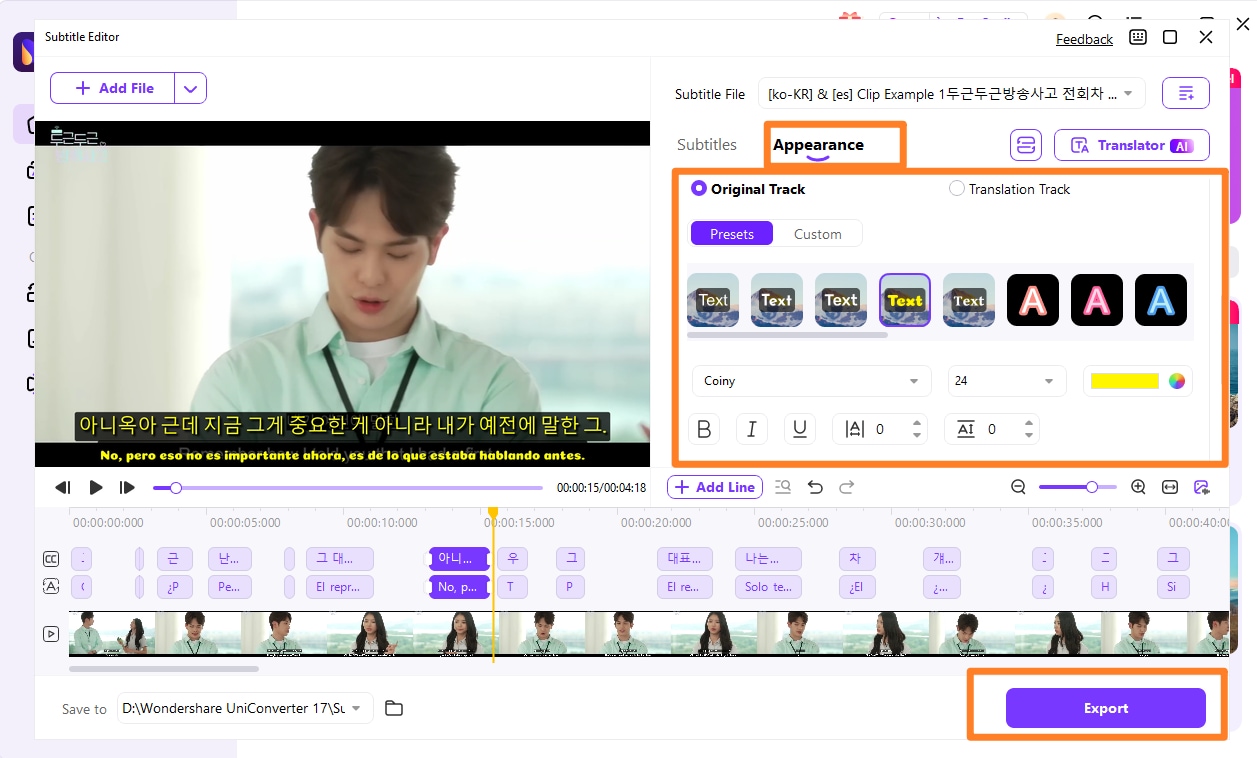Image resolution: width=1257 pixels, height=758 pixels.
Task: Play the video preview
Action: 95,487
